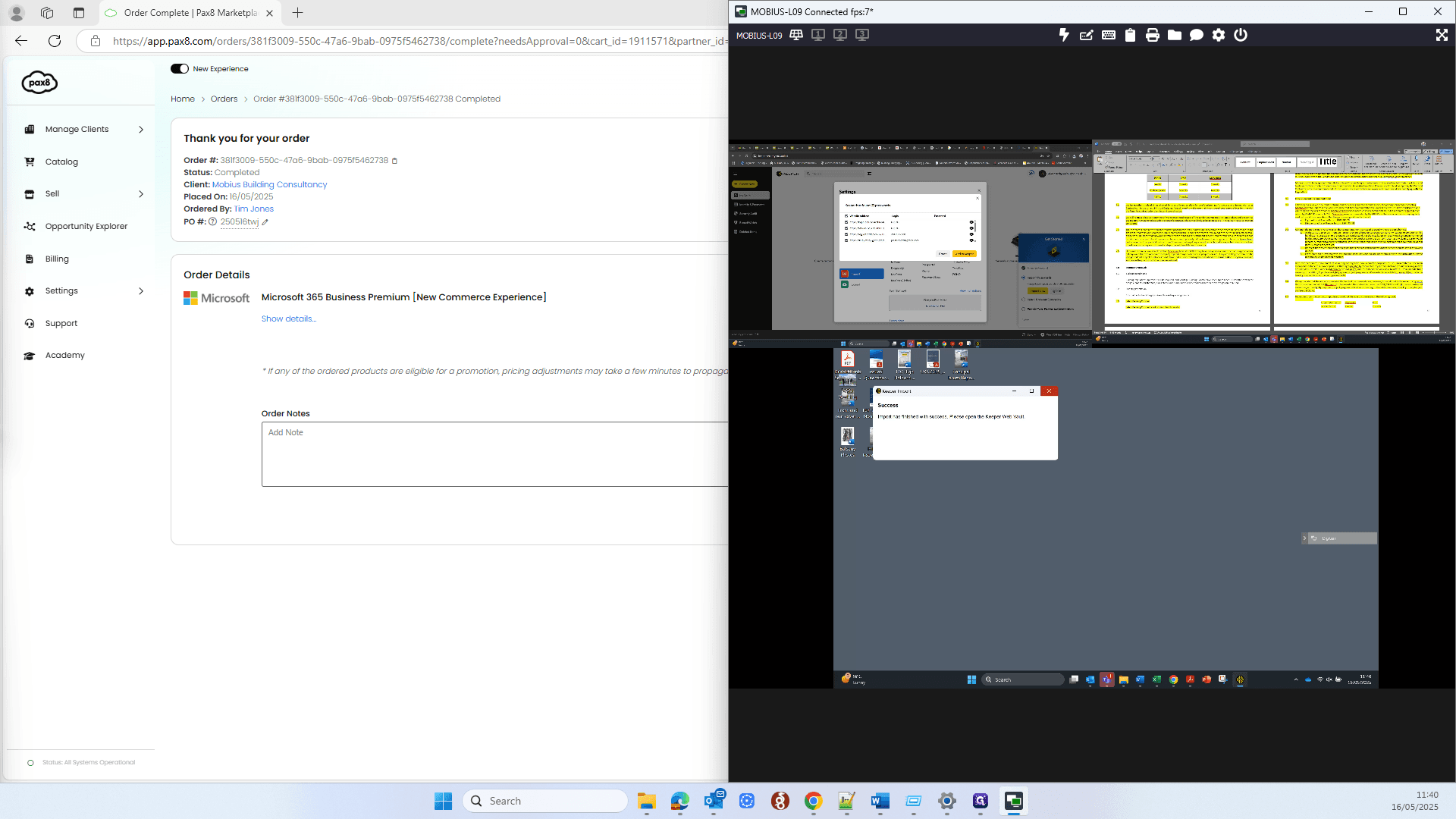Click the Windows taskbar Search box

click(x=545, y=801)
